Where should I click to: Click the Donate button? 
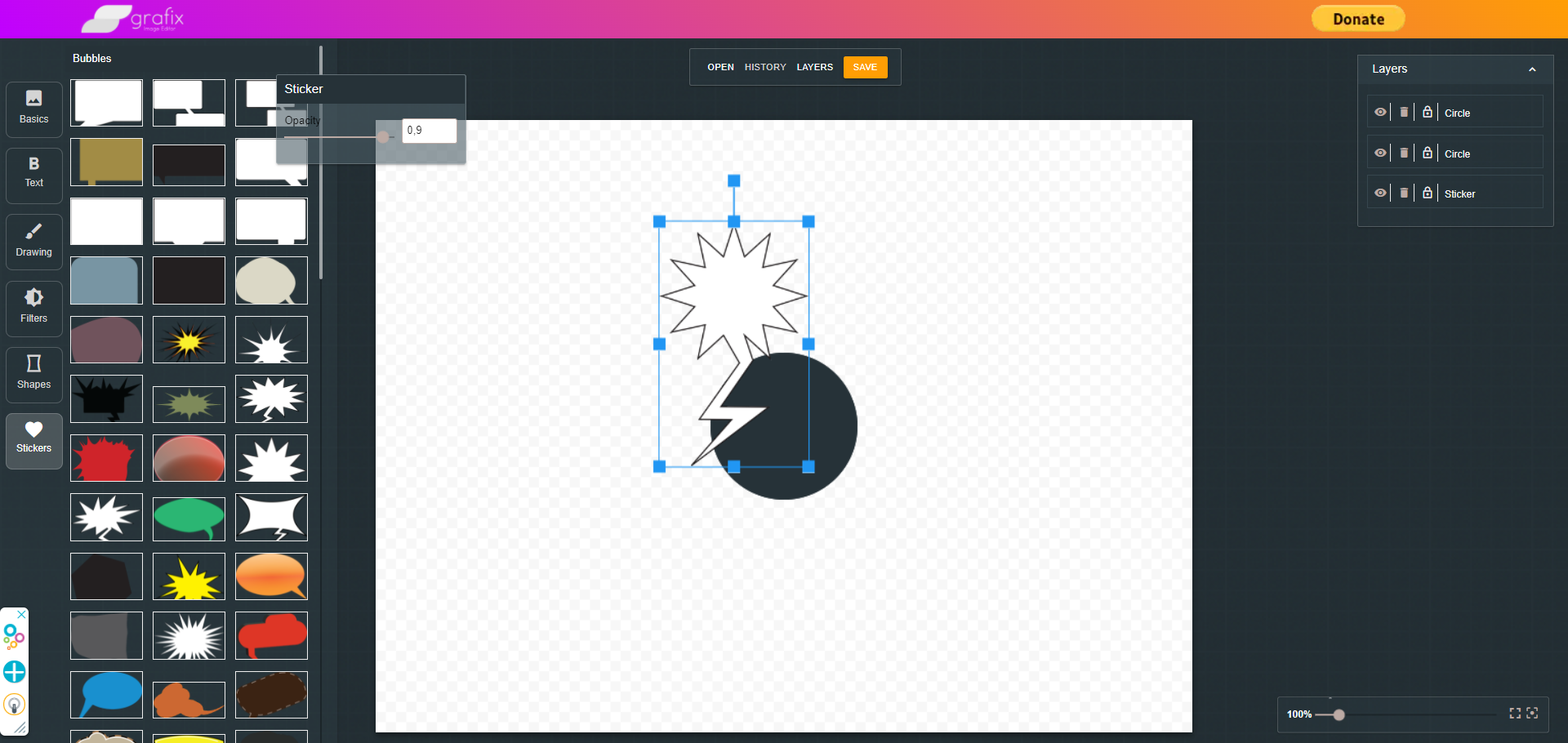click(1358, 19)
